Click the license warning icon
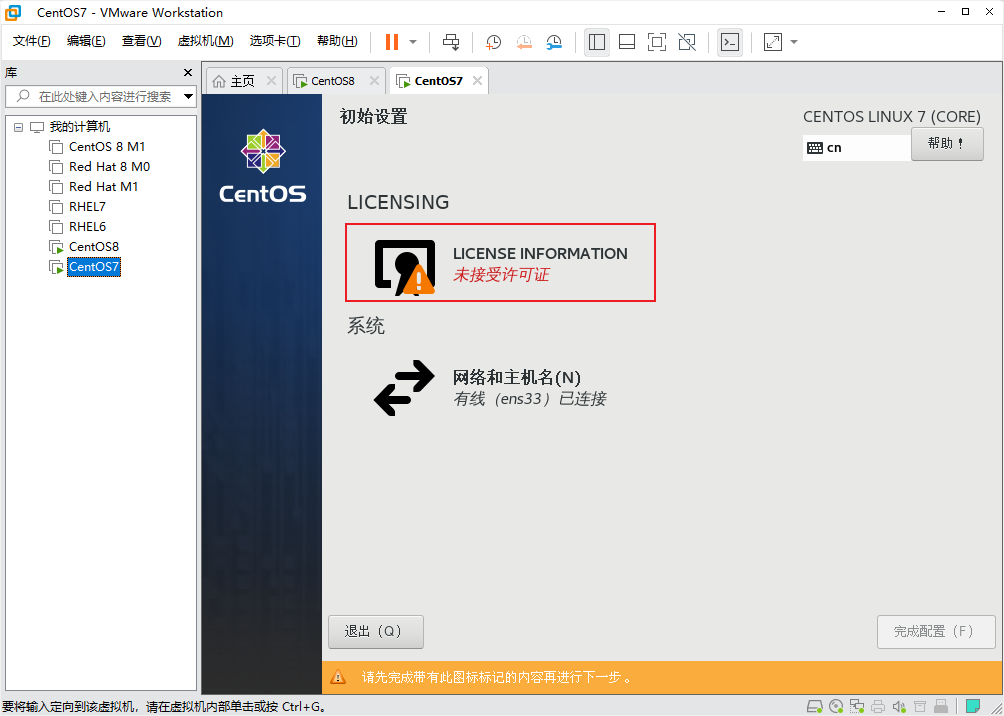 click(x=404, y=267)
